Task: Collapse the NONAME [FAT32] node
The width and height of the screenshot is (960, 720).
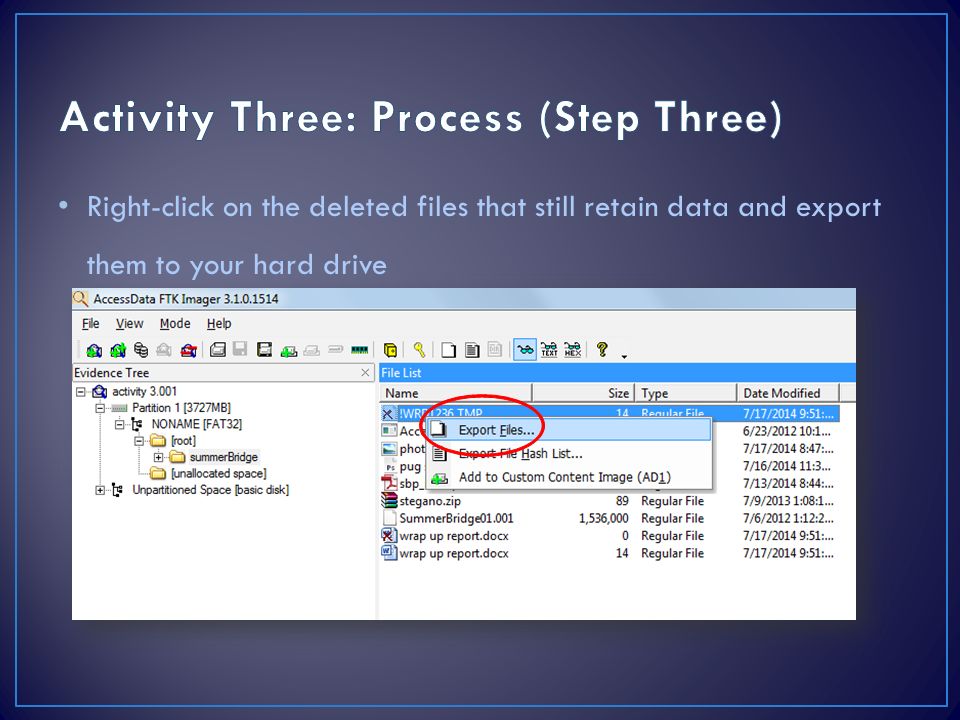Action: pos(119,424)
